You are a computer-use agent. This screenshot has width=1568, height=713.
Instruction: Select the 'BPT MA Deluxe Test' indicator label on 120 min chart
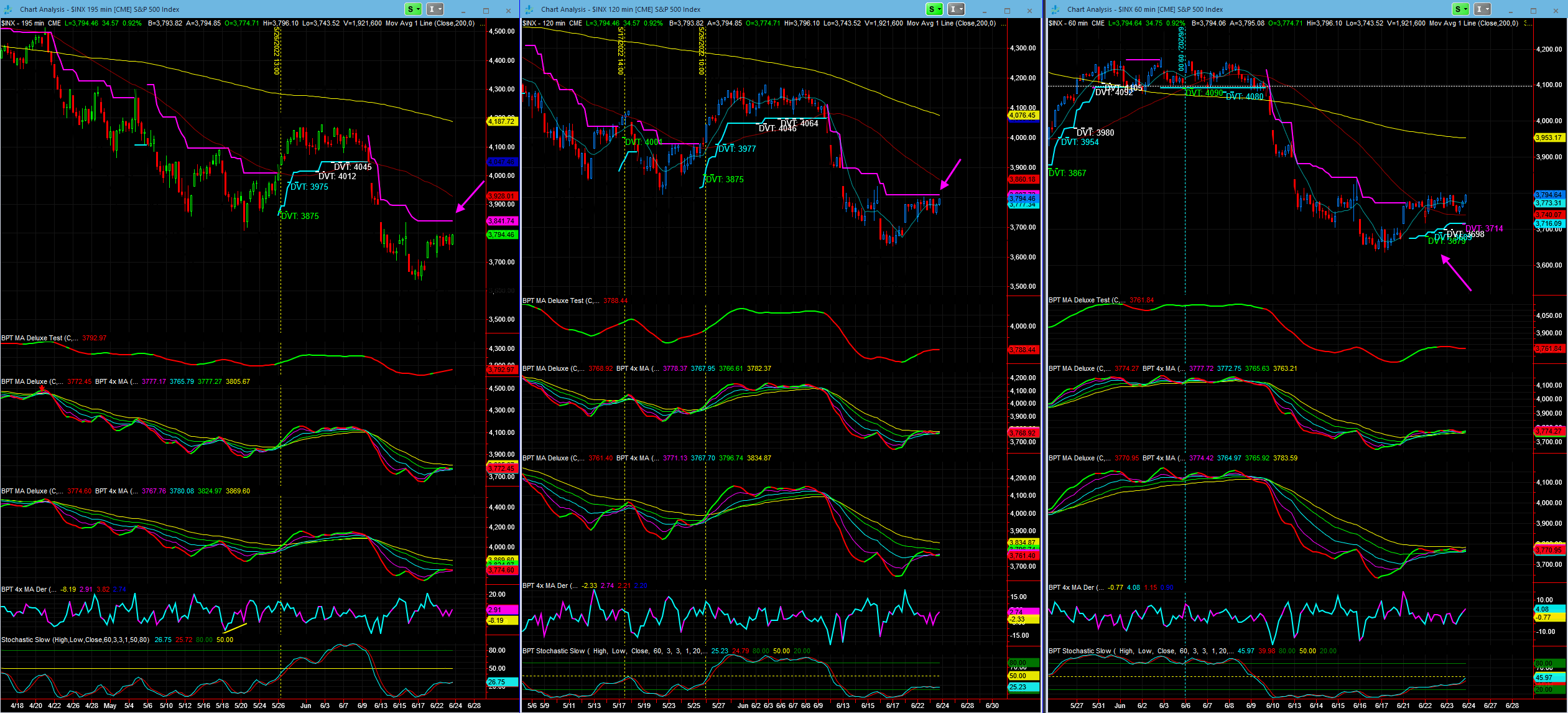click(x=553, y=301)
